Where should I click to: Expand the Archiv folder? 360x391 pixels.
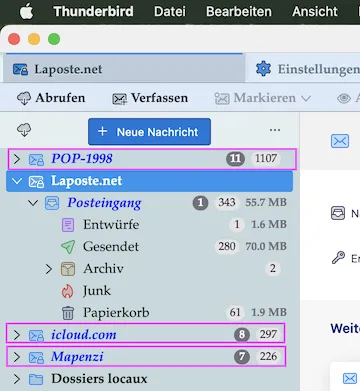click(49, 269)
